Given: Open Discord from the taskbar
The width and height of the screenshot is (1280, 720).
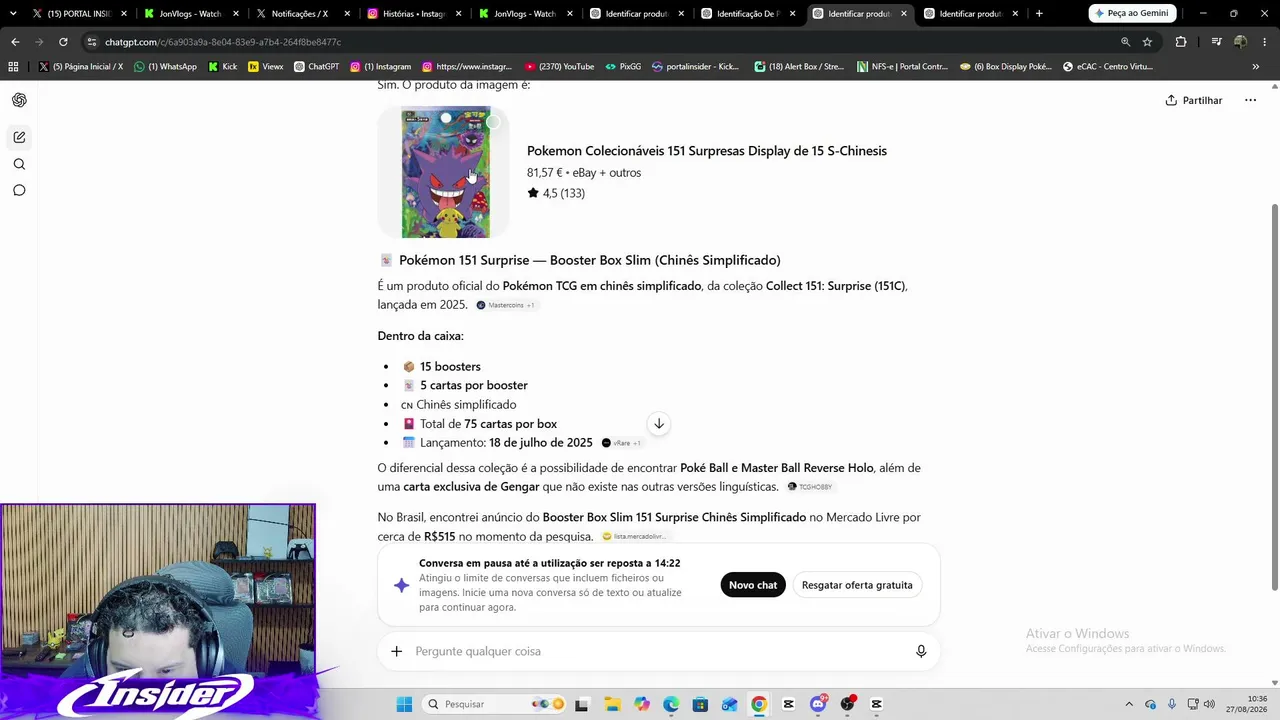Looking at the screenshot, I should (x=818, y=704).
